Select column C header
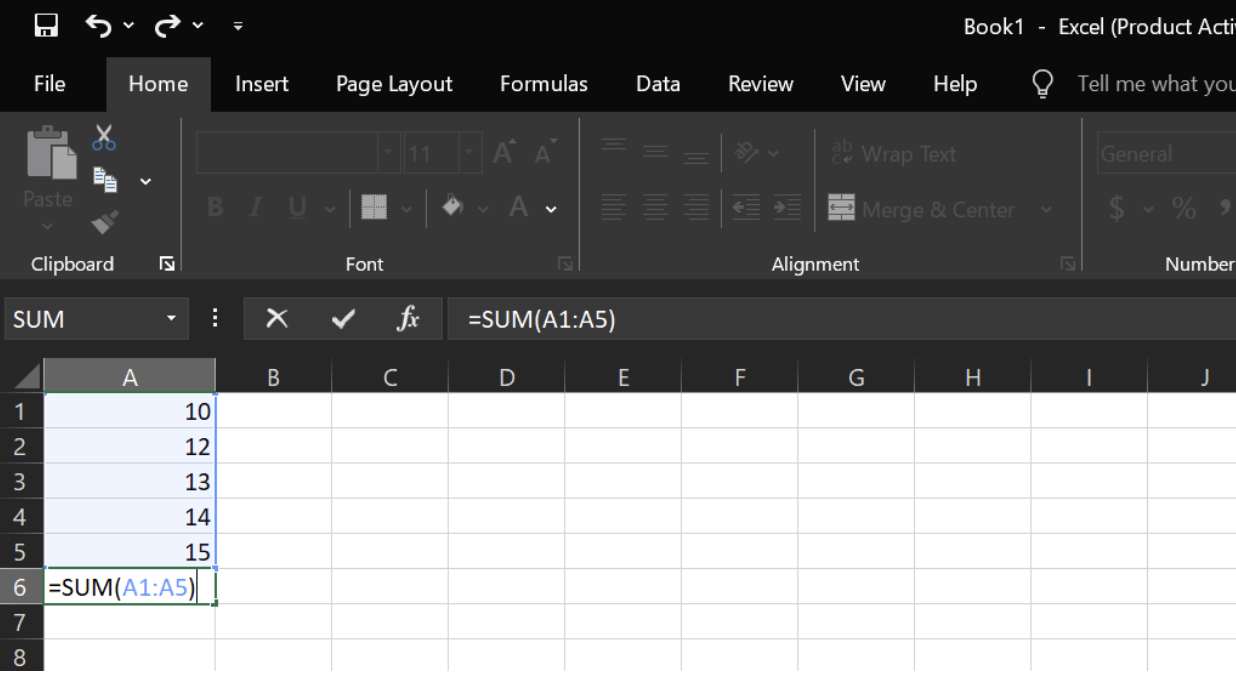This screenshot has height=674, width=1236. [390, 377]
